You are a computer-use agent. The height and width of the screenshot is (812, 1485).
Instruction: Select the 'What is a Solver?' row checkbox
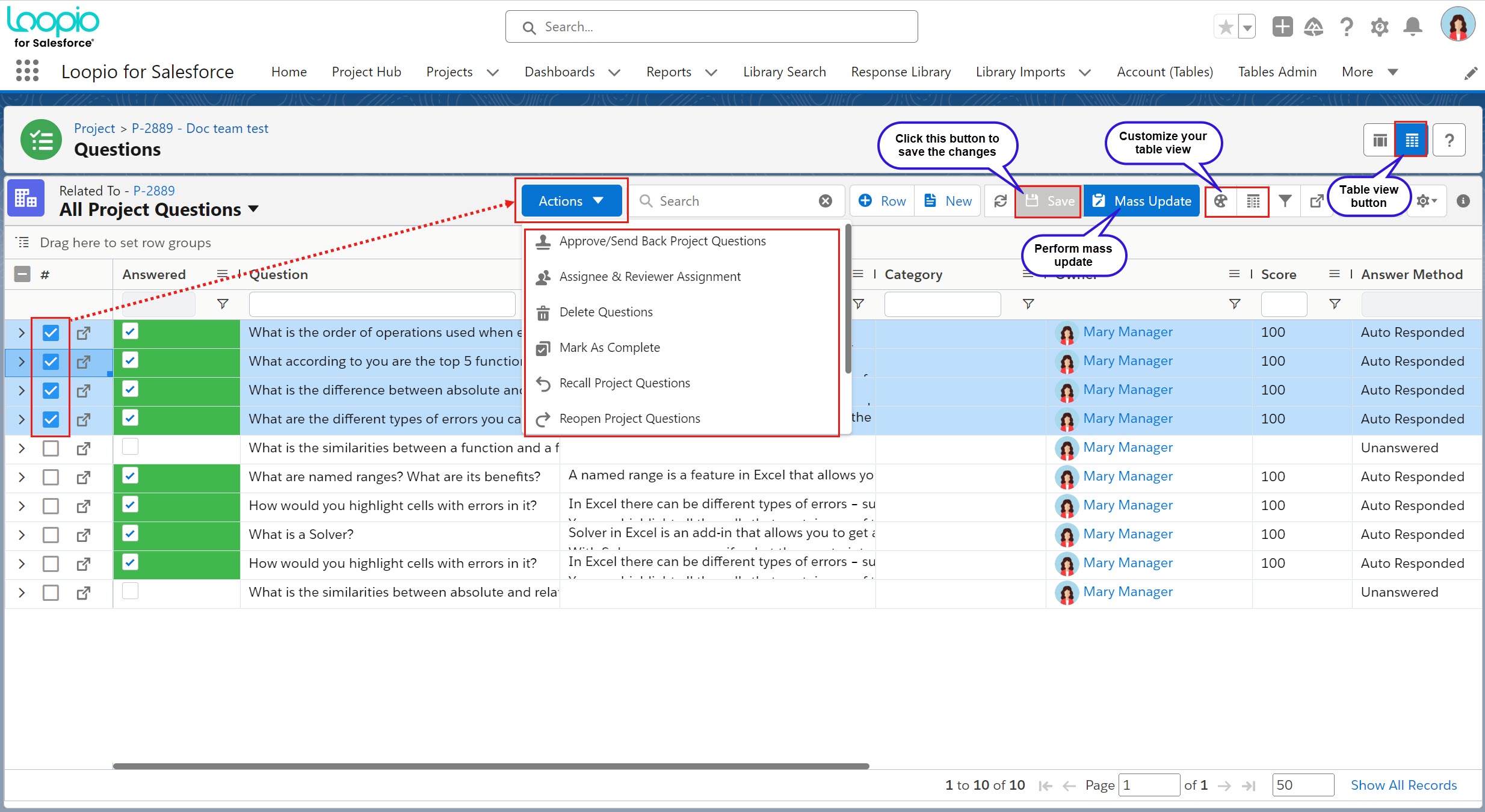click(x=51, y=535)
